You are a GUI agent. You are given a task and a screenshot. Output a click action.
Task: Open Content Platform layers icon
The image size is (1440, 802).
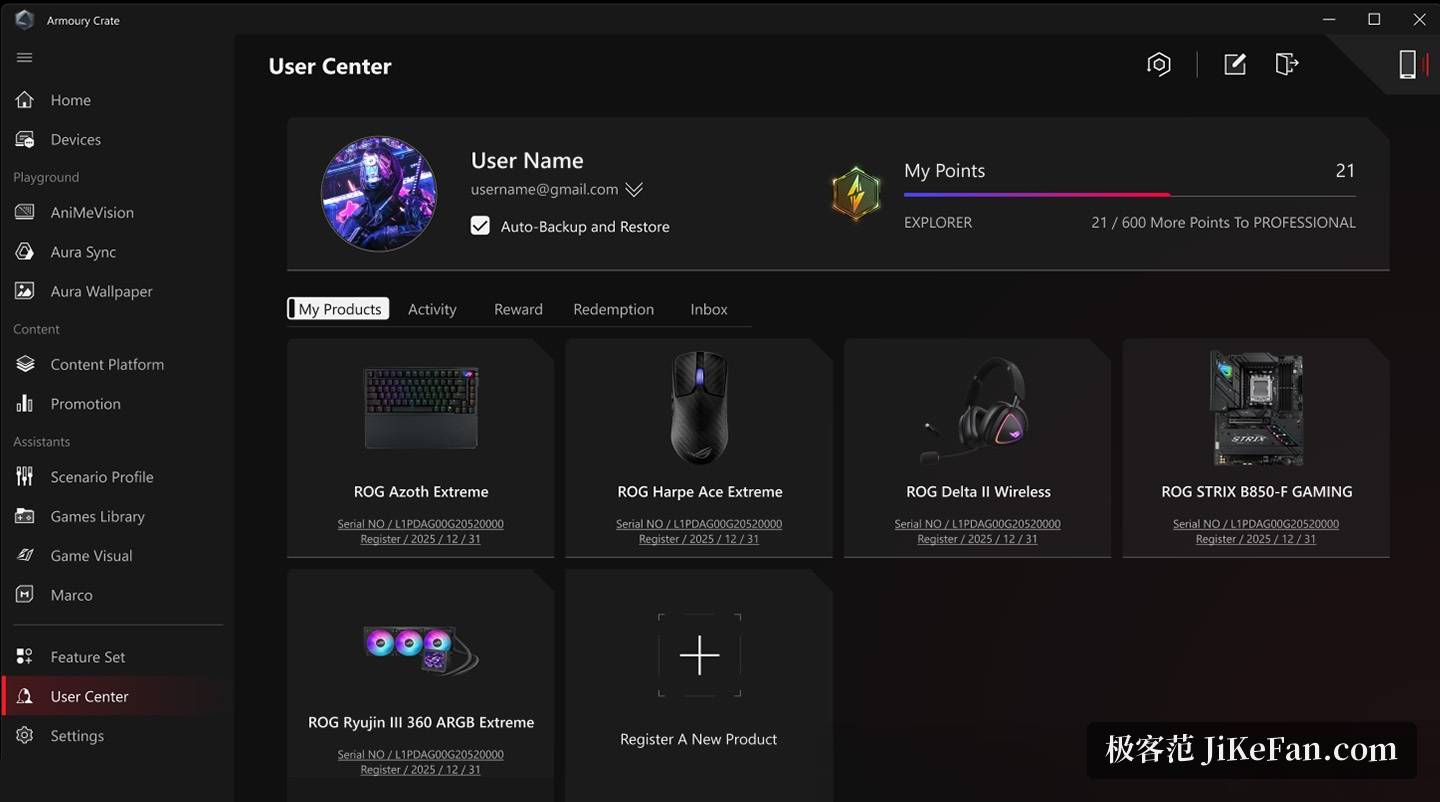pos(25,365)
